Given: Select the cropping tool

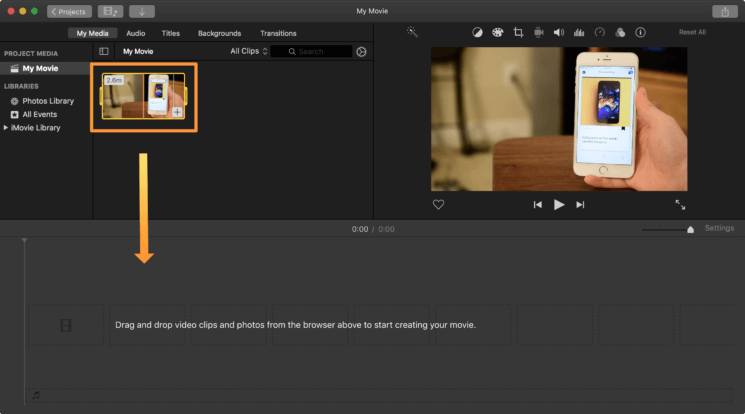Looking at the screenshot, I should [x=518, y=32].
